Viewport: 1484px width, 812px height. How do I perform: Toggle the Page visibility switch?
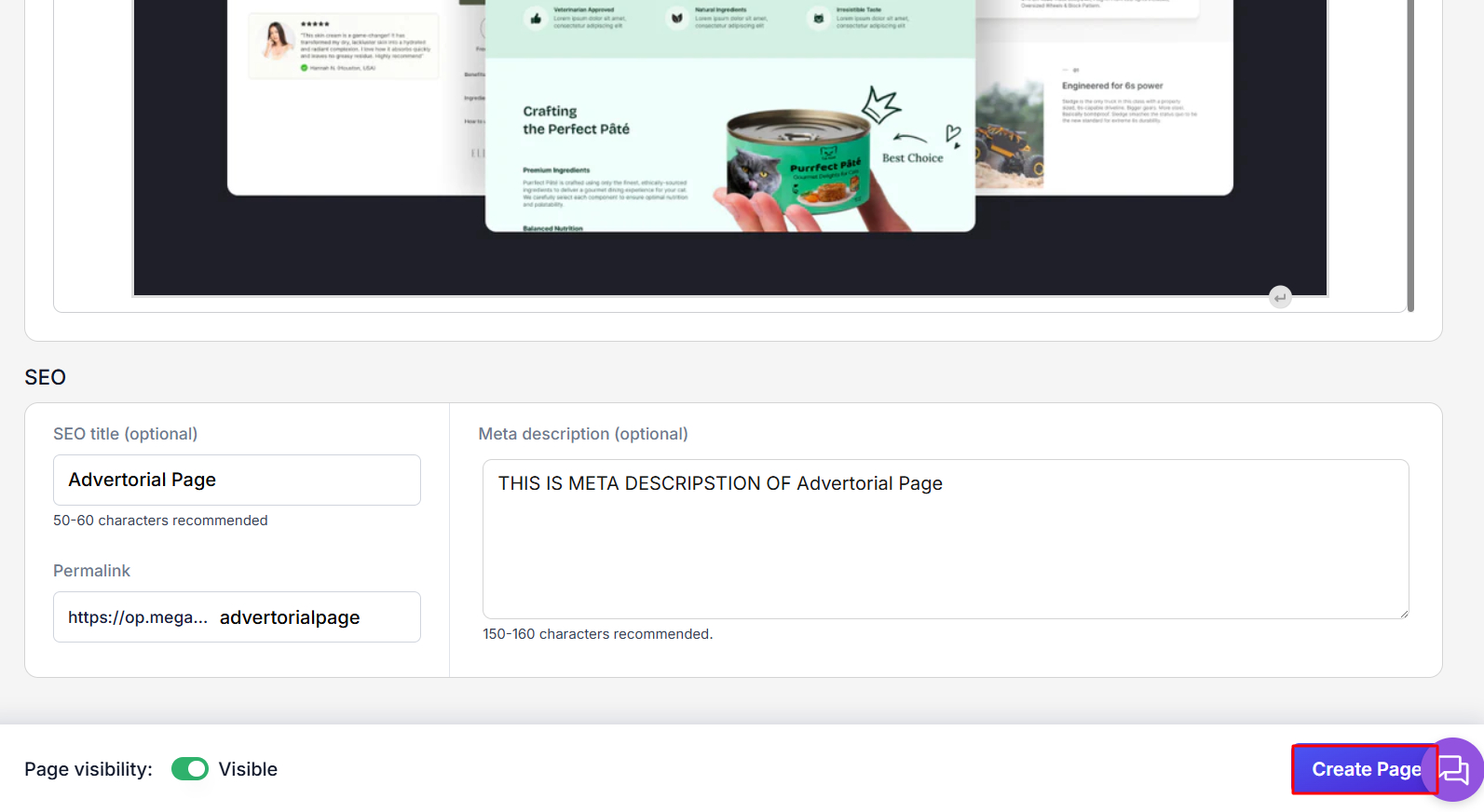[x=190, y=769]
